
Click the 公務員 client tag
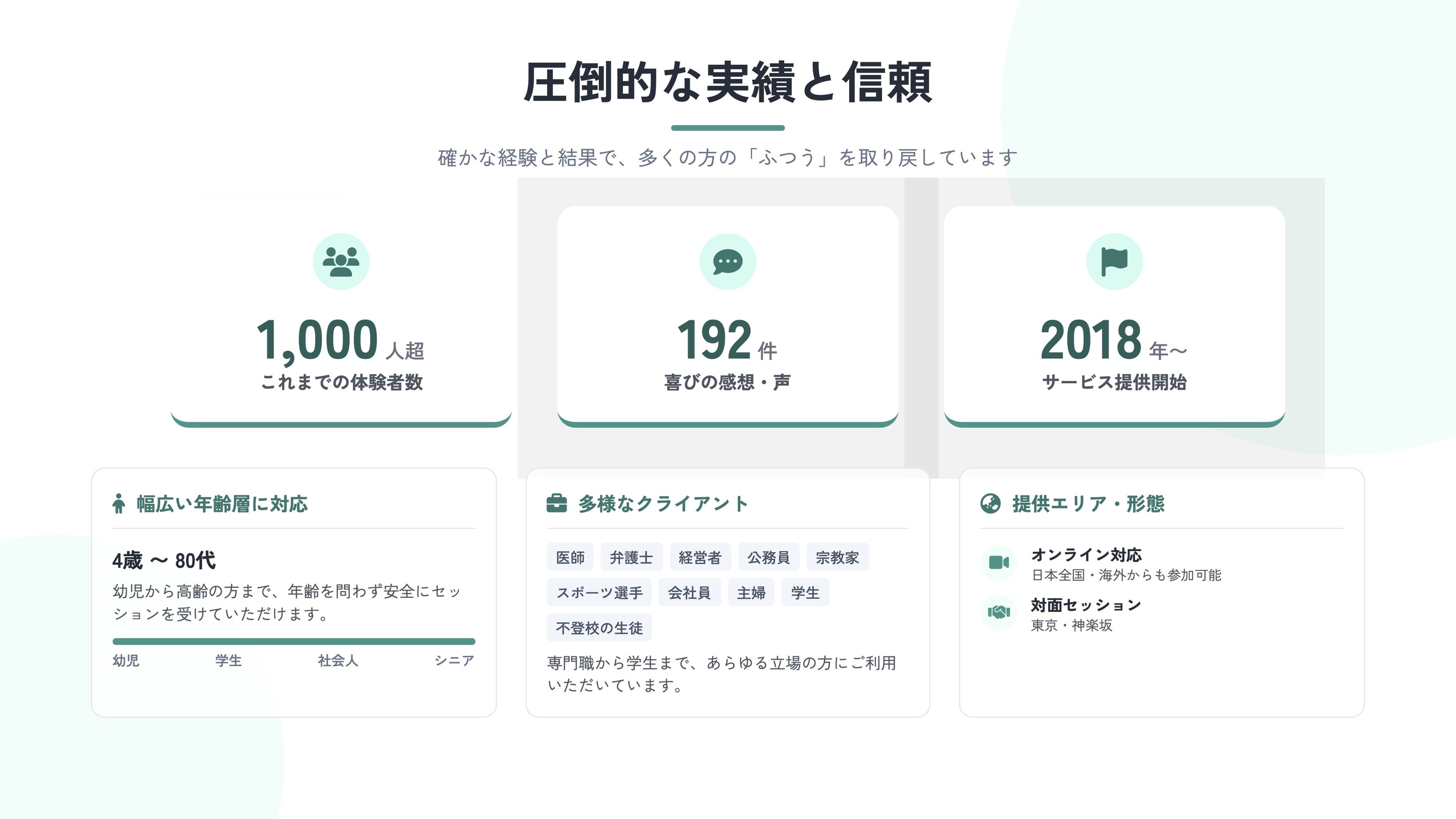coord(768,557)
